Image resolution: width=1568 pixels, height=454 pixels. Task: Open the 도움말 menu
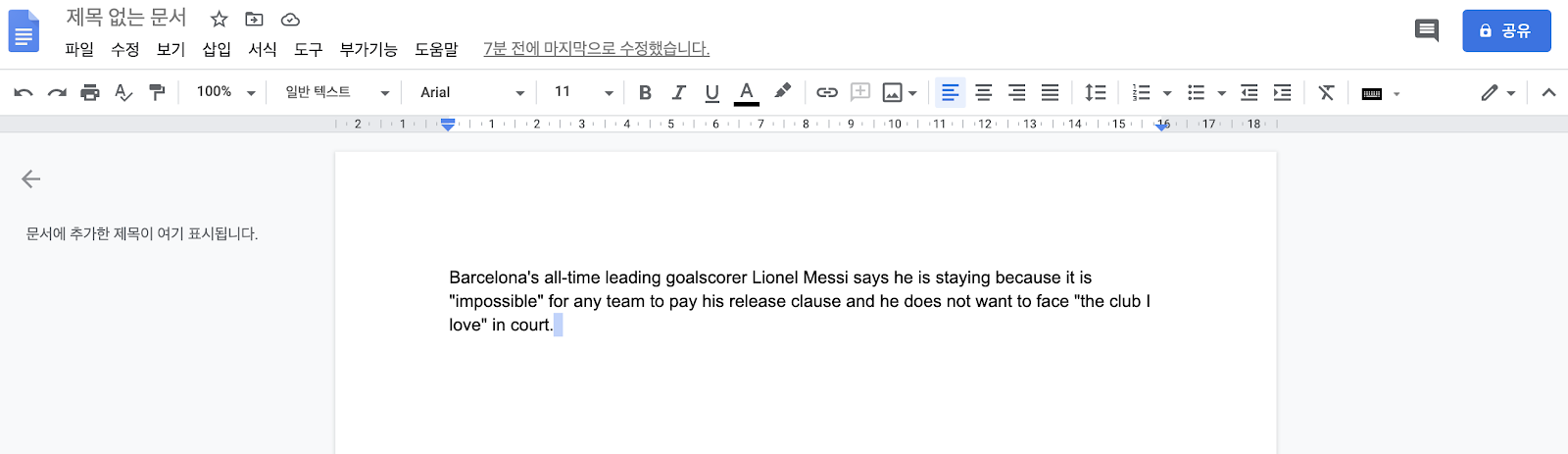click(436, 48)
